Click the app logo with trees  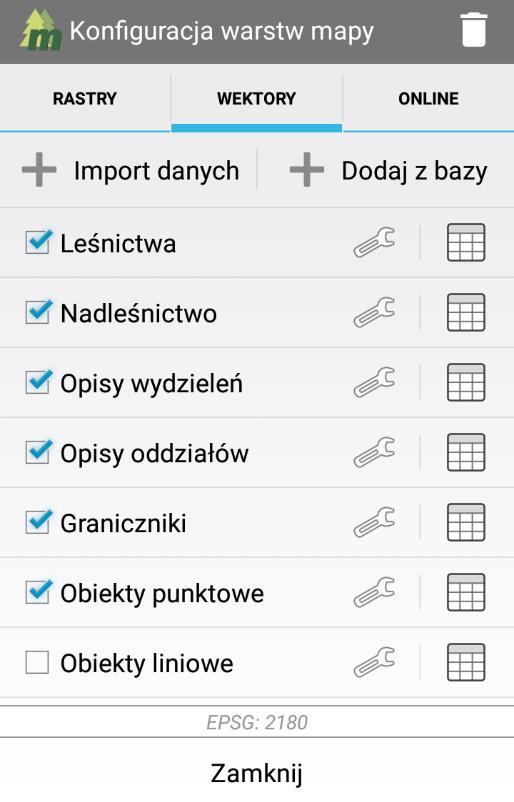point(40,30)
